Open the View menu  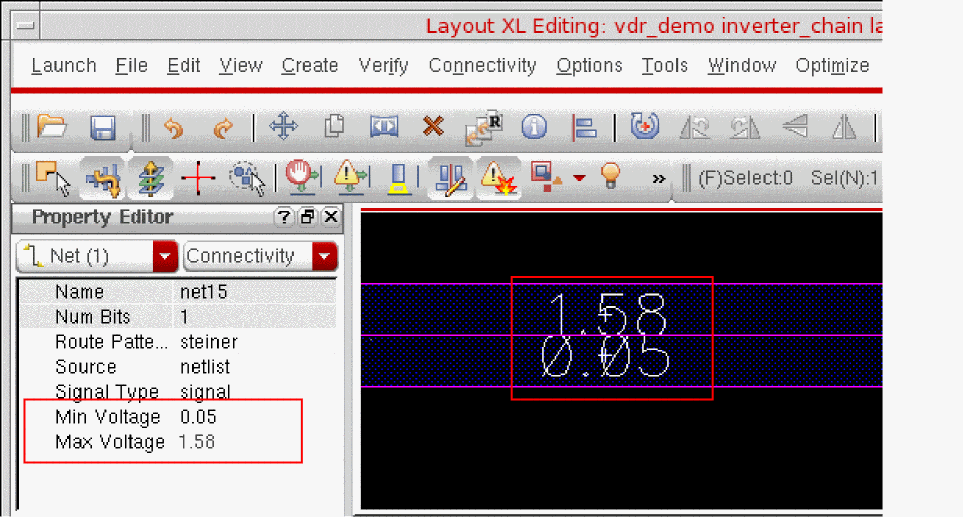coord(241,66)
